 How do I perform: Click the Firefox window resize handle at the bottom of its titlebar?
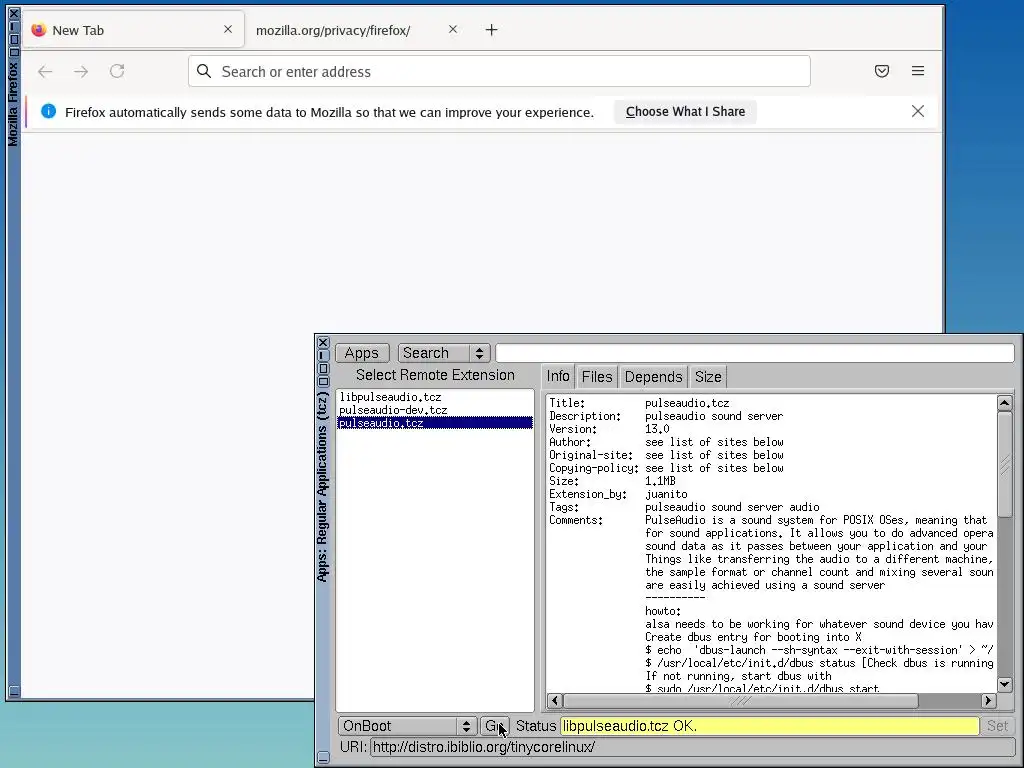click(14, 691)
